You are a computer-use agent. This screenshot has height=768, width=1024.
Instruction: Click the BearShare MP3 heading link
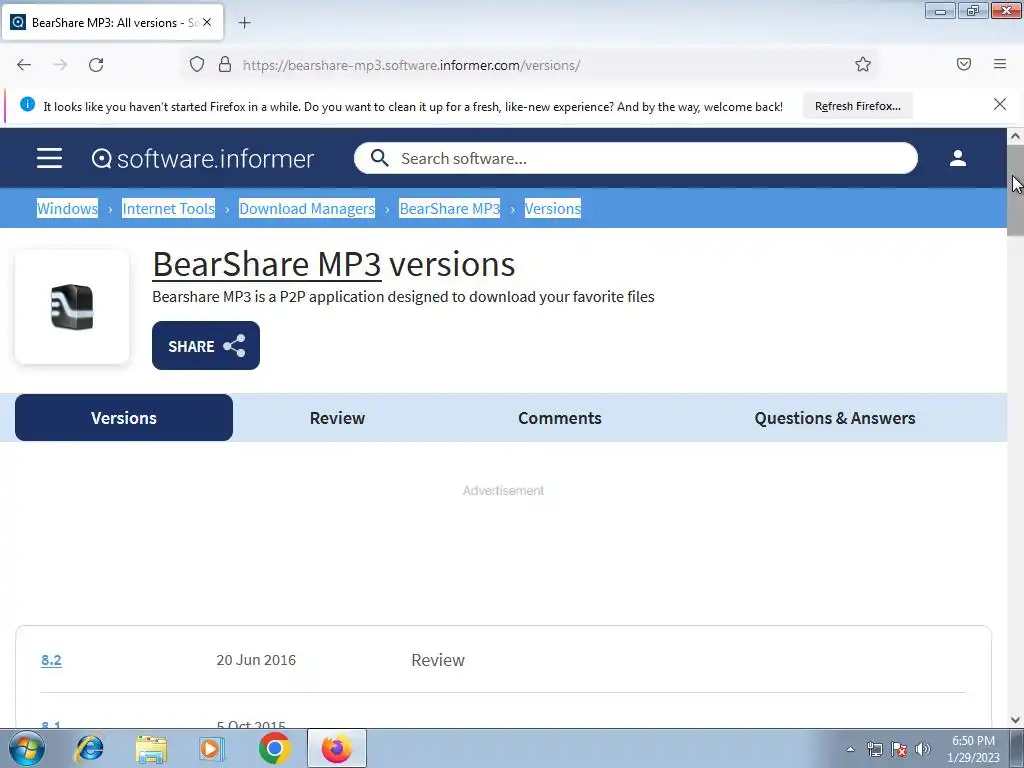pos(266,264)
